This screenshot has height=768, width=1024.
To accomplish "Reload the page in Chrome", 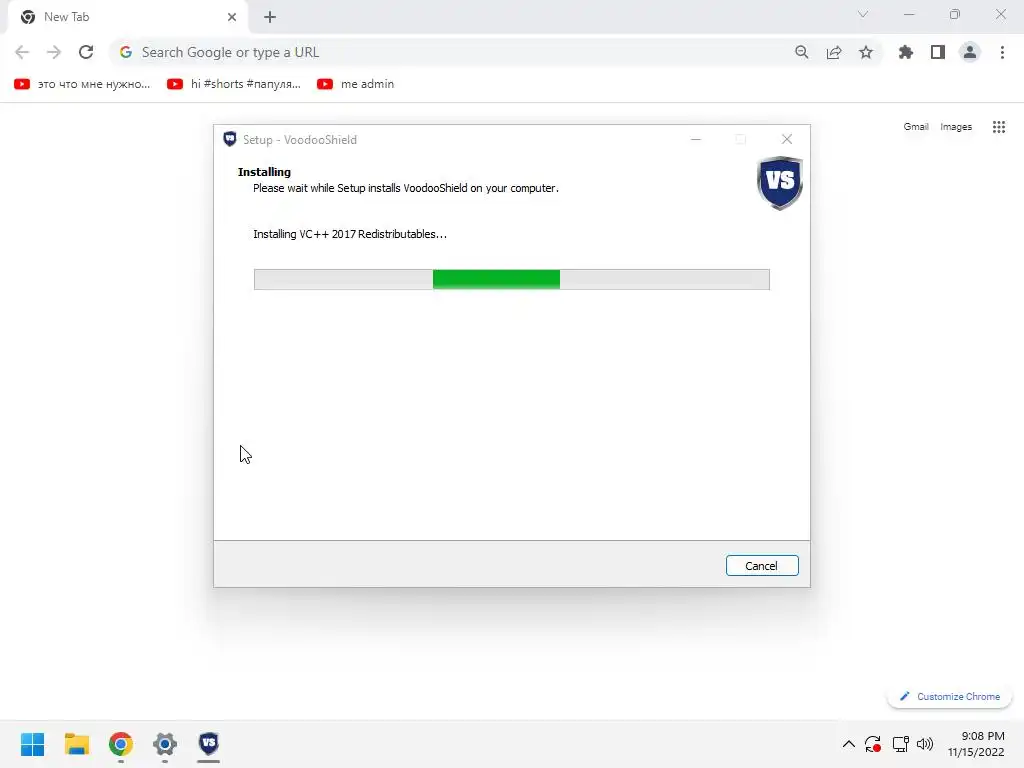I will [x=86, y=52].
